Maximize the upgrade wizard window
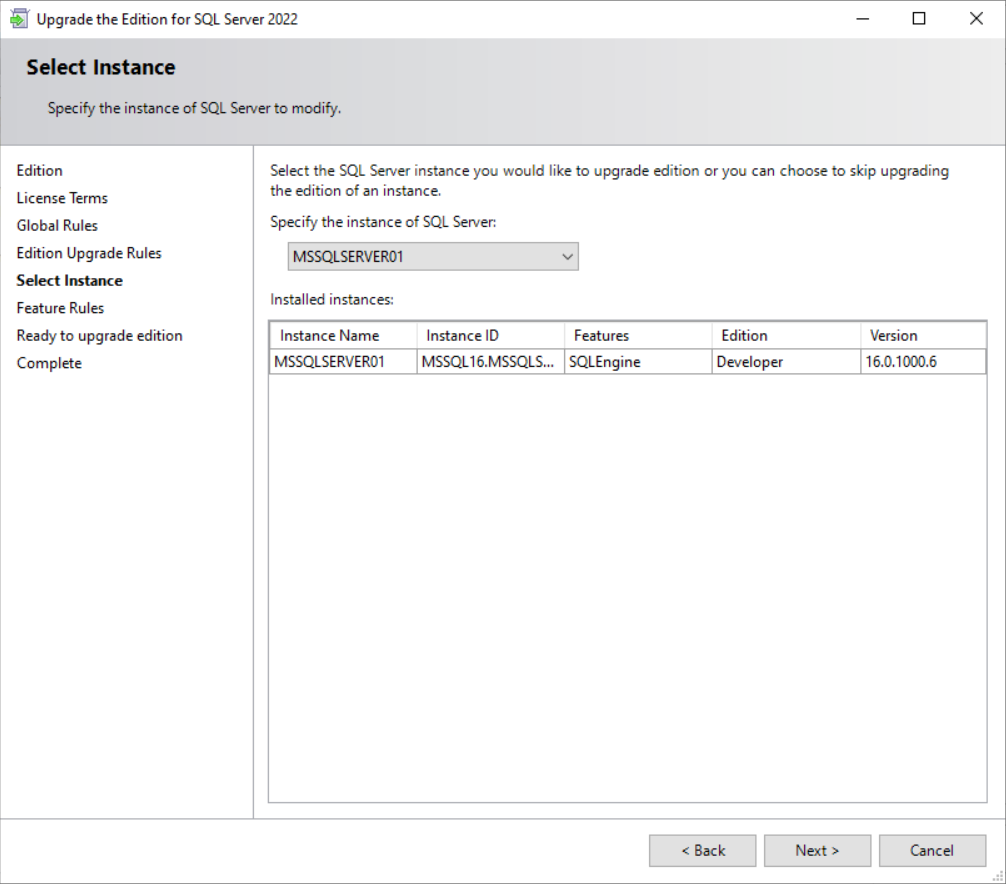The height and width of the screenshot is (884, 1006). [919, 19]
